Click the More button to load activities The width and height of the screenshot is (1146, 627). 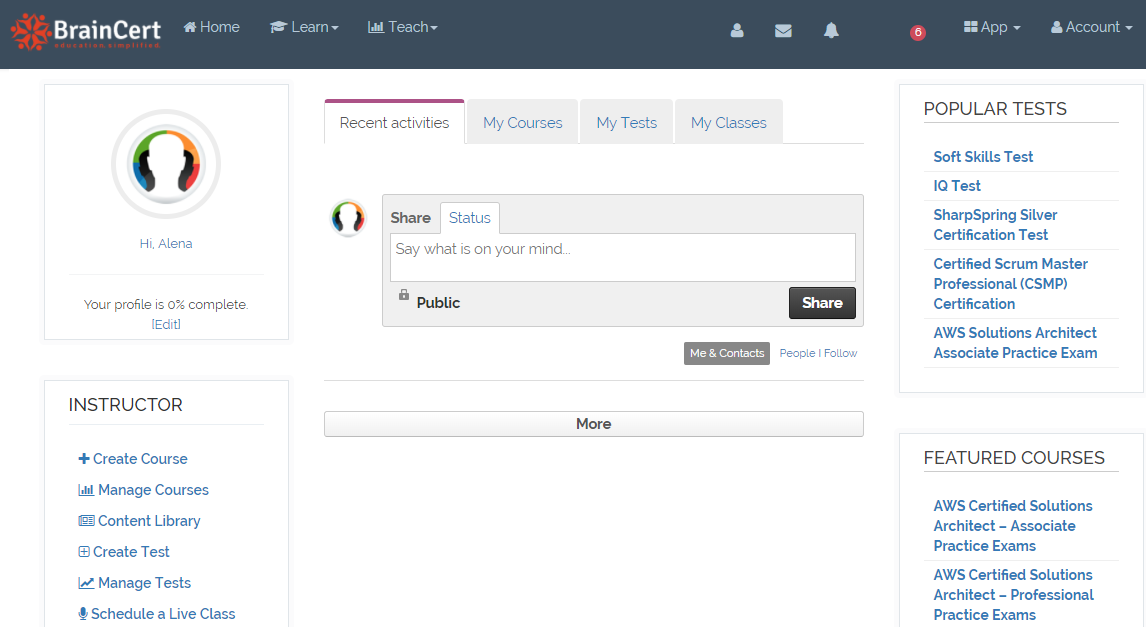click(x=593, y=424)
